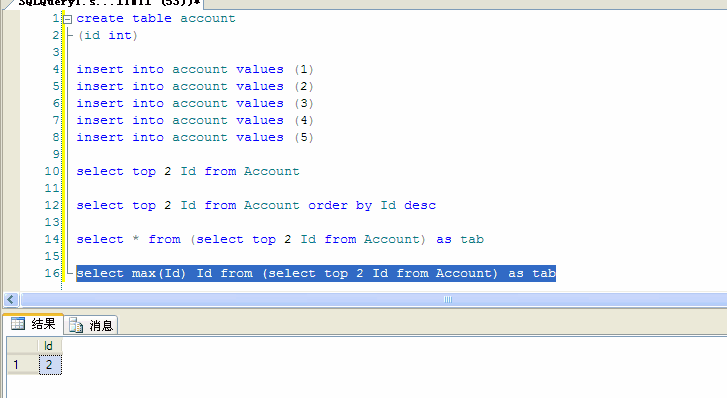This screenshot has width=727, height=398.
Task: Click the results grid icon on 结果 tab
Action: pyautogui.click(x=18, y=323)
